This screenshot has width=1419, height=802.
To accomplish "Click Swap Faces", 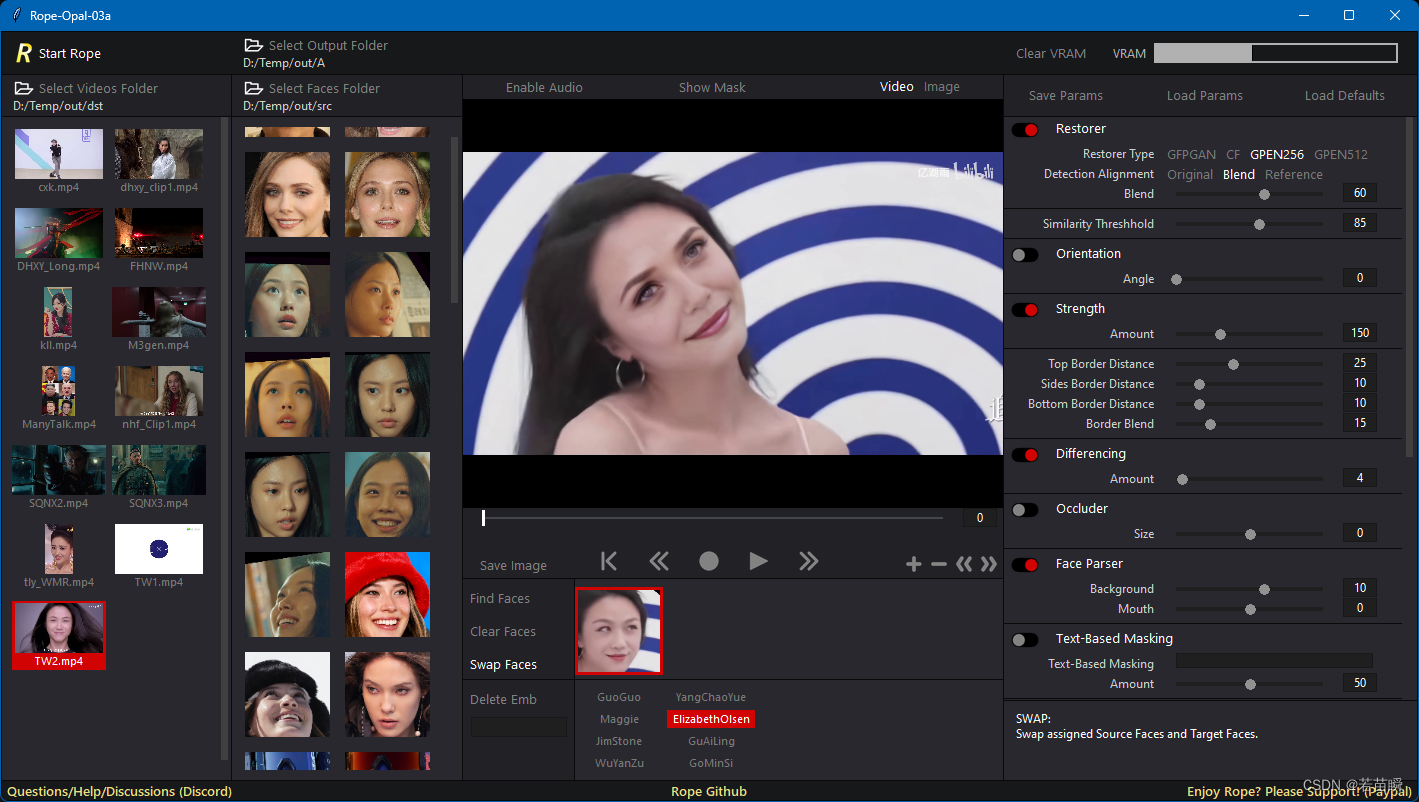I will coord(503,664).
